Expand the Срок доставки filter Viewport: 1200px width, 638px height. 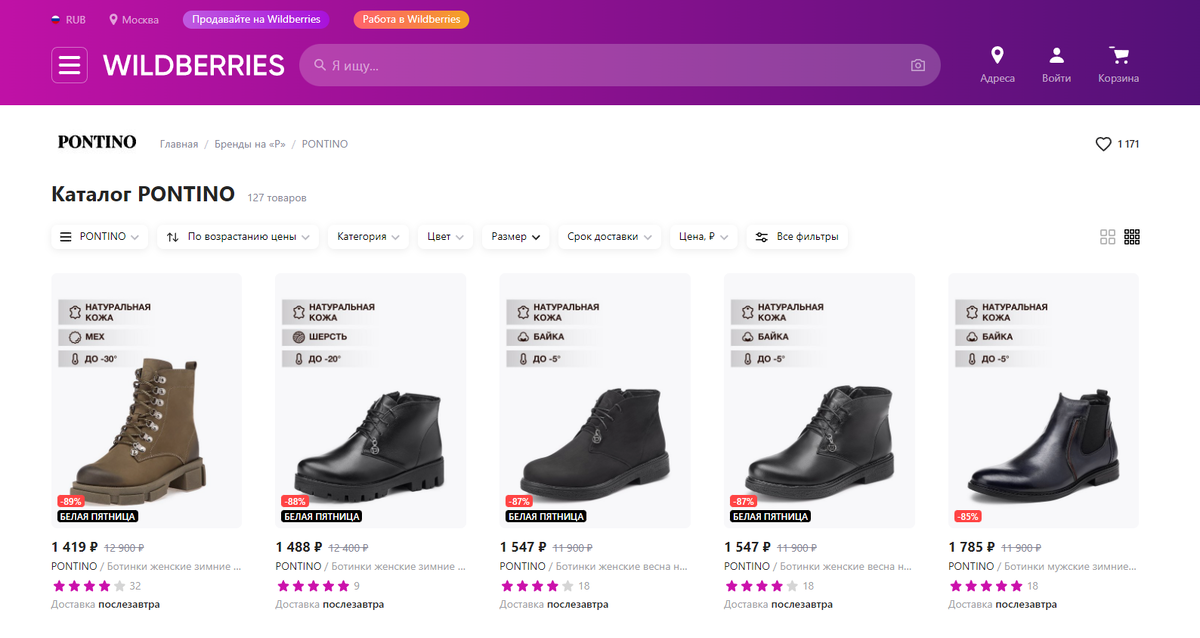(x=609, y=237)
